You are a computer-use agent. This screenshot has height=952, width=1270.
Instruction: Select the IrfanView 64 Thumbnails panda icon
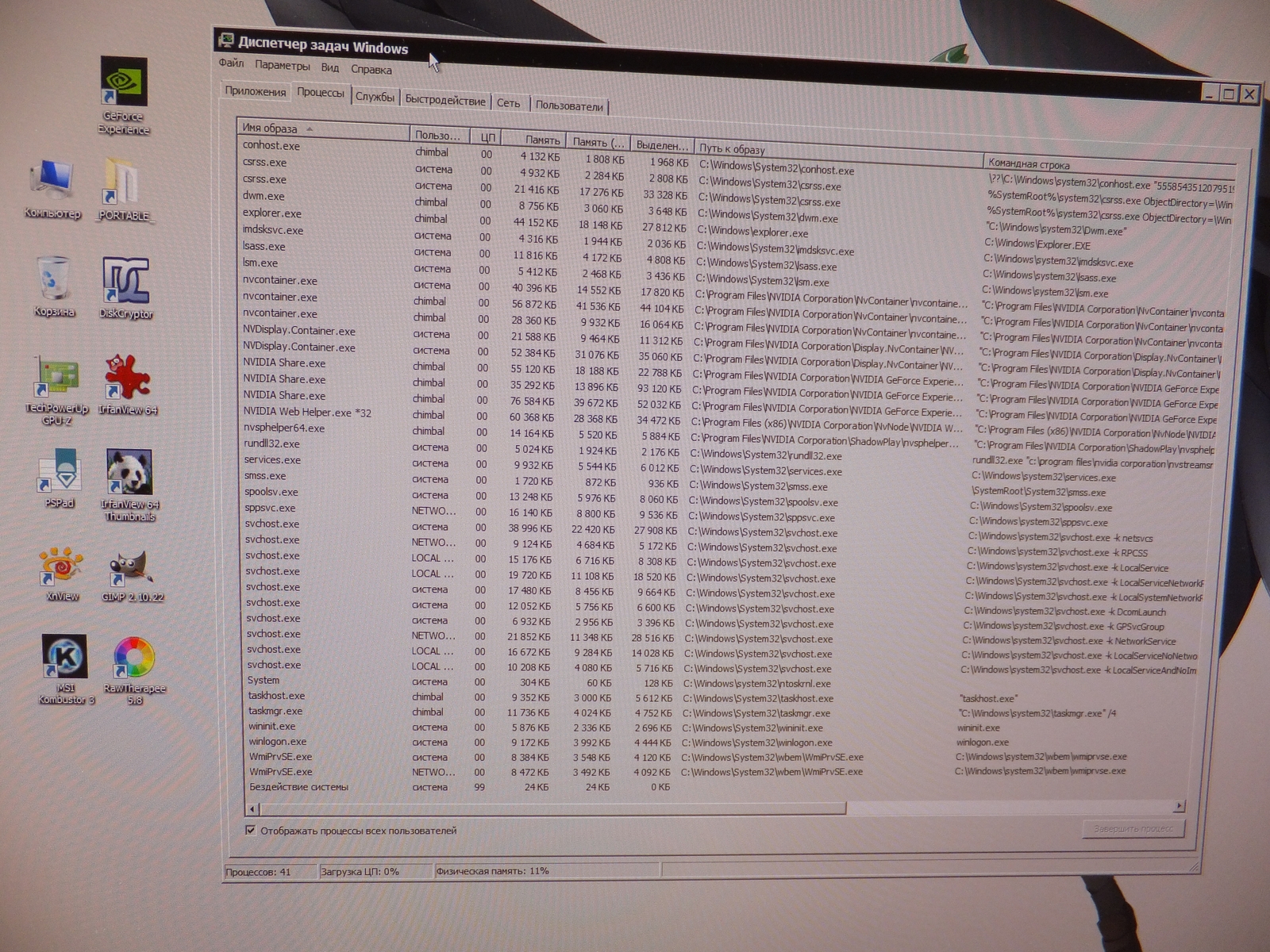click(x=130, y=485)
